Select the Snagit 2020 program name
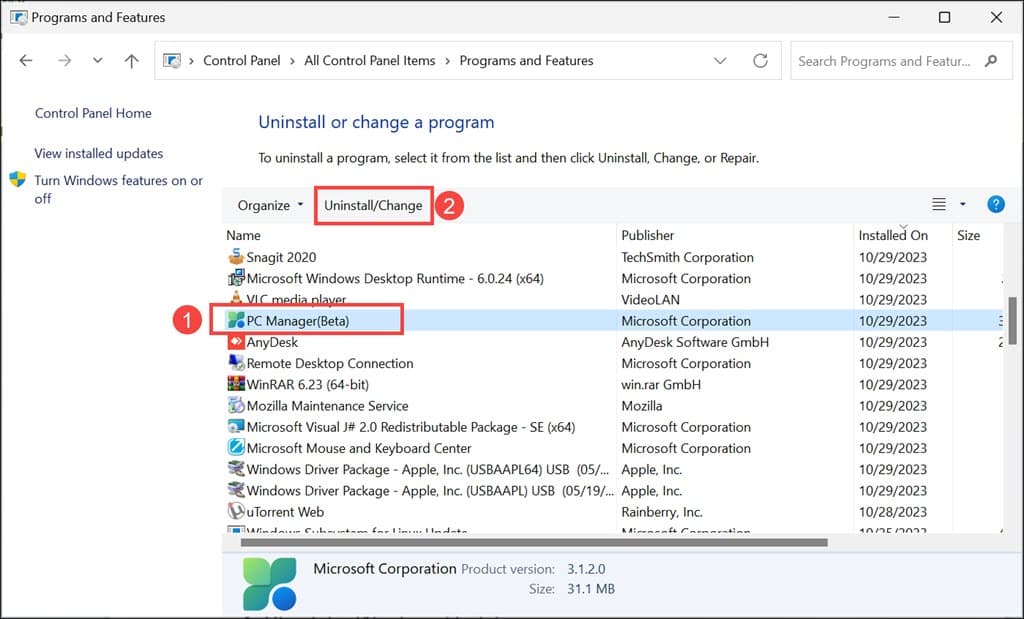The height and width of the screenshot is (619, 1024). pos(281,257)
